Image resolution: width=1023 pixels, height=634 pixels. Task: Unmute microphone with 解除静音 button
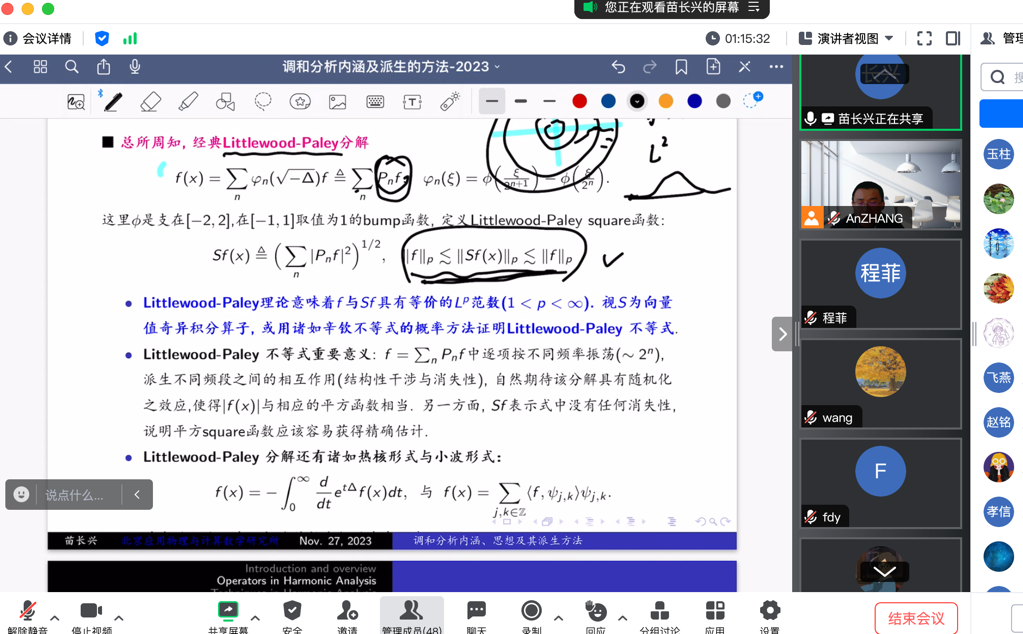27,615
